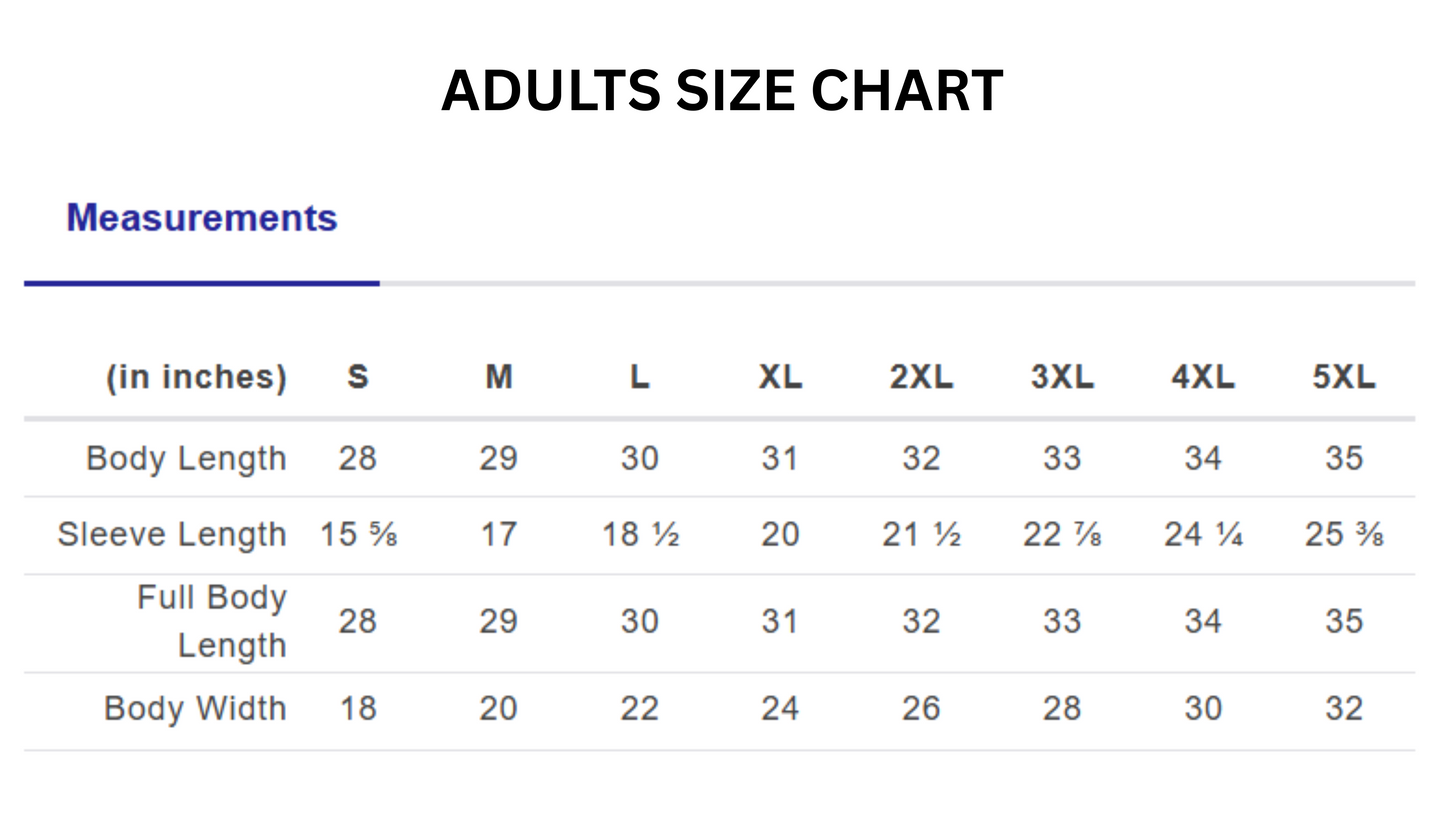Click Sleeve Length value 24 ¼ for 4XL

[x=1203, y=535]
